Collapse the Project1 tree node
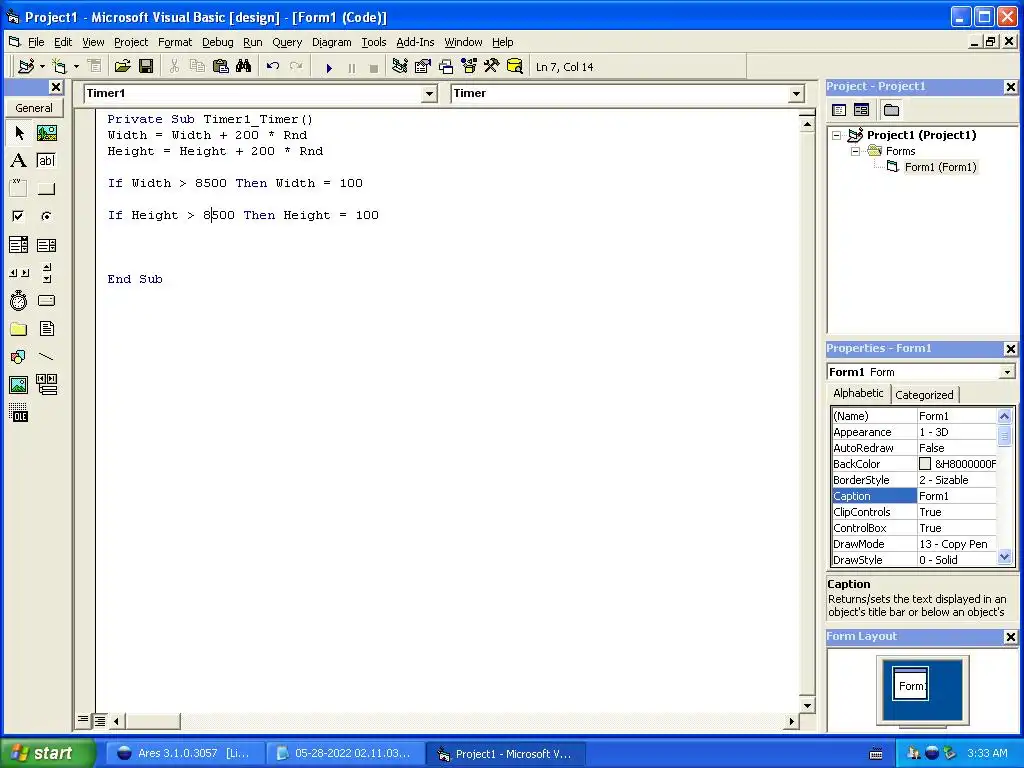The width and height of the screenshot is (1024, 768). (x=837, y=135)
